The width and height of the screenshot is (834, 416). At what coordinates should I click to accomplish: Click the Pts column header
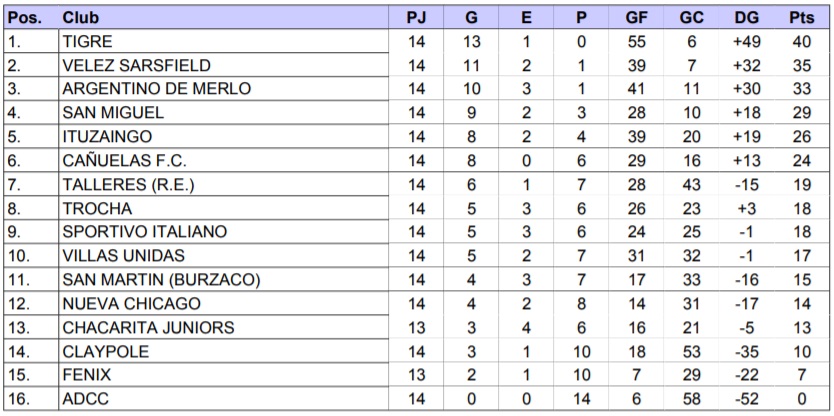(x=802, y=19)
